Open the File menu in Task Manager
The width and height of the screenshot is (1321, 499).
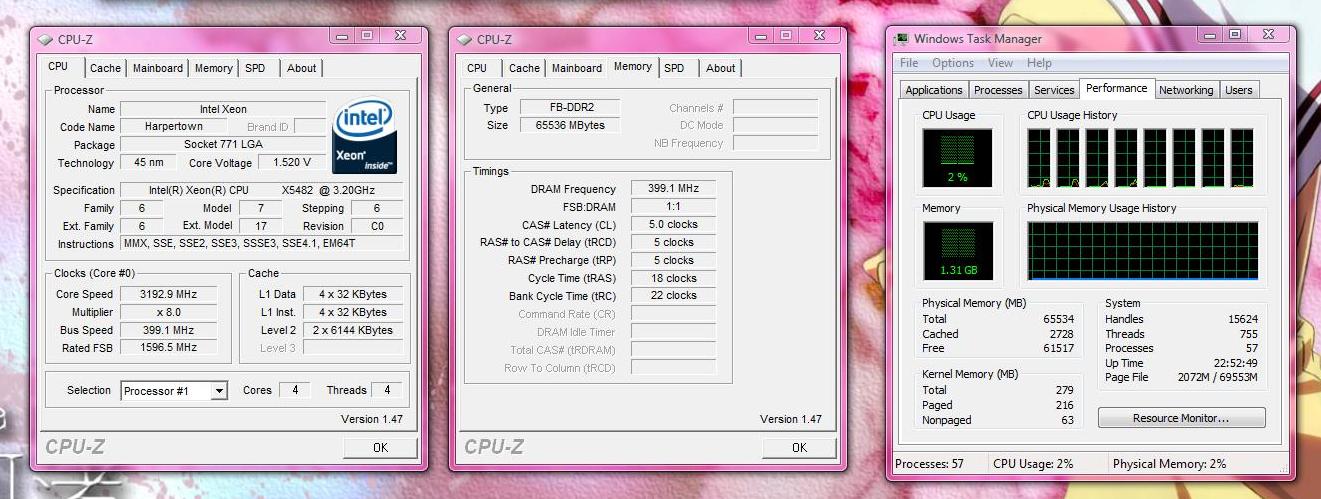click(x=909, y=63)
